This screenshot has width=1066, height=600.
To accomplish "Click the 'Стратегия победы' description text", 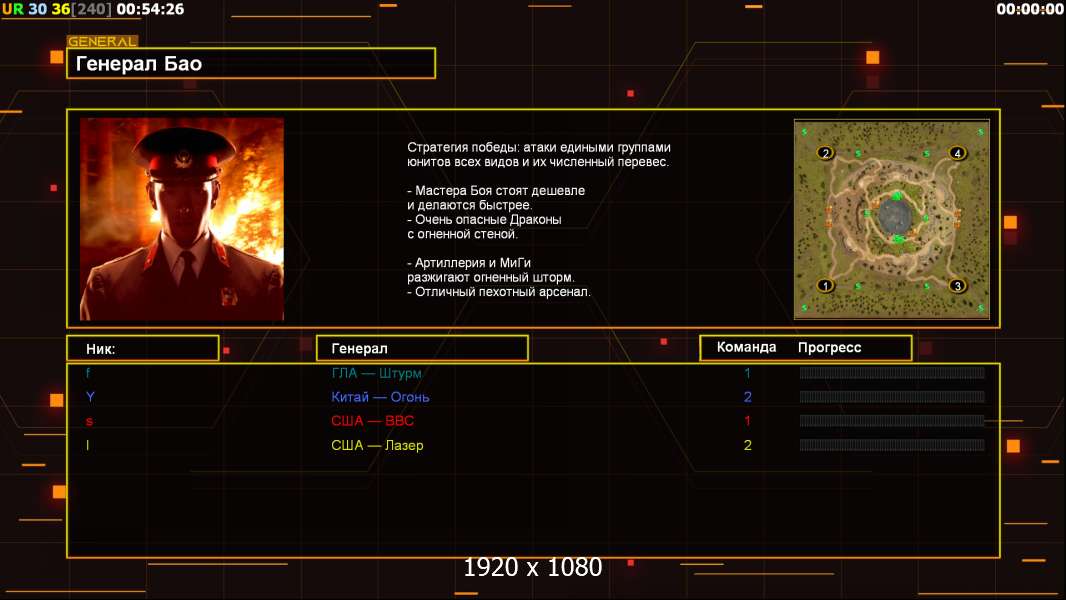I will click(538, 154).
